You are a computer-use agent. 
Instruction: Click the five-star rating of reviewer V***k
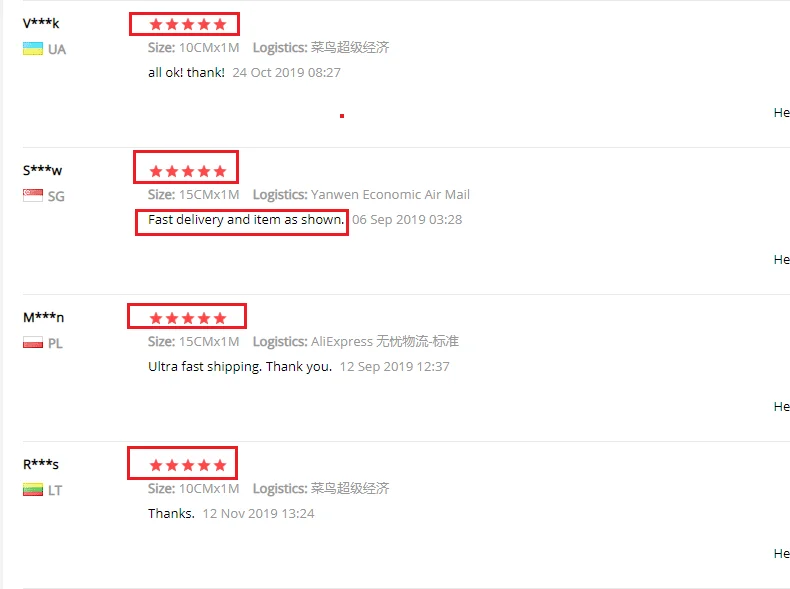pos(188,24)
